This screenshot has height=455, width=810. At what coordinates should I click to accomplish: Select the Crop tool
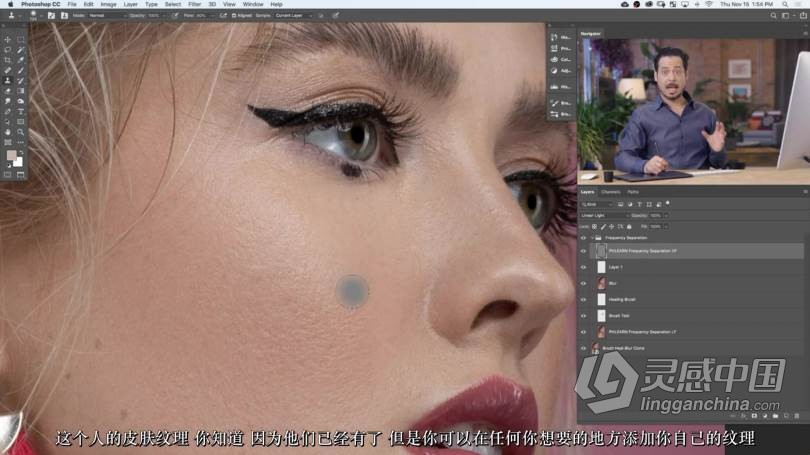tap(8, 60)
